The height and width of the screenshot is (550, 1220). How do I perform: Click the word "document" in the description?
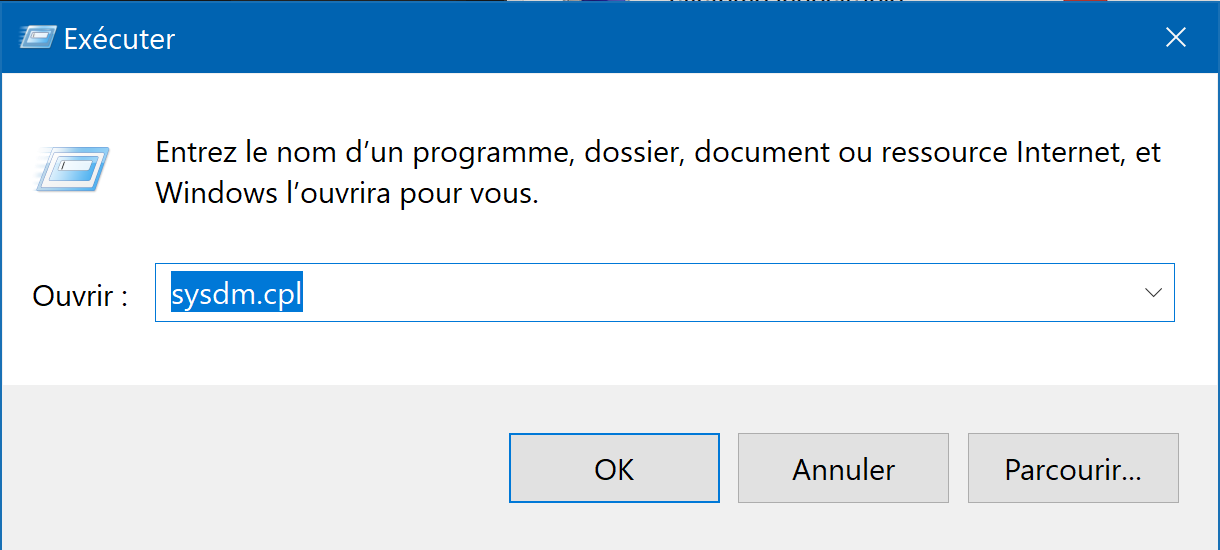point(760,153)
